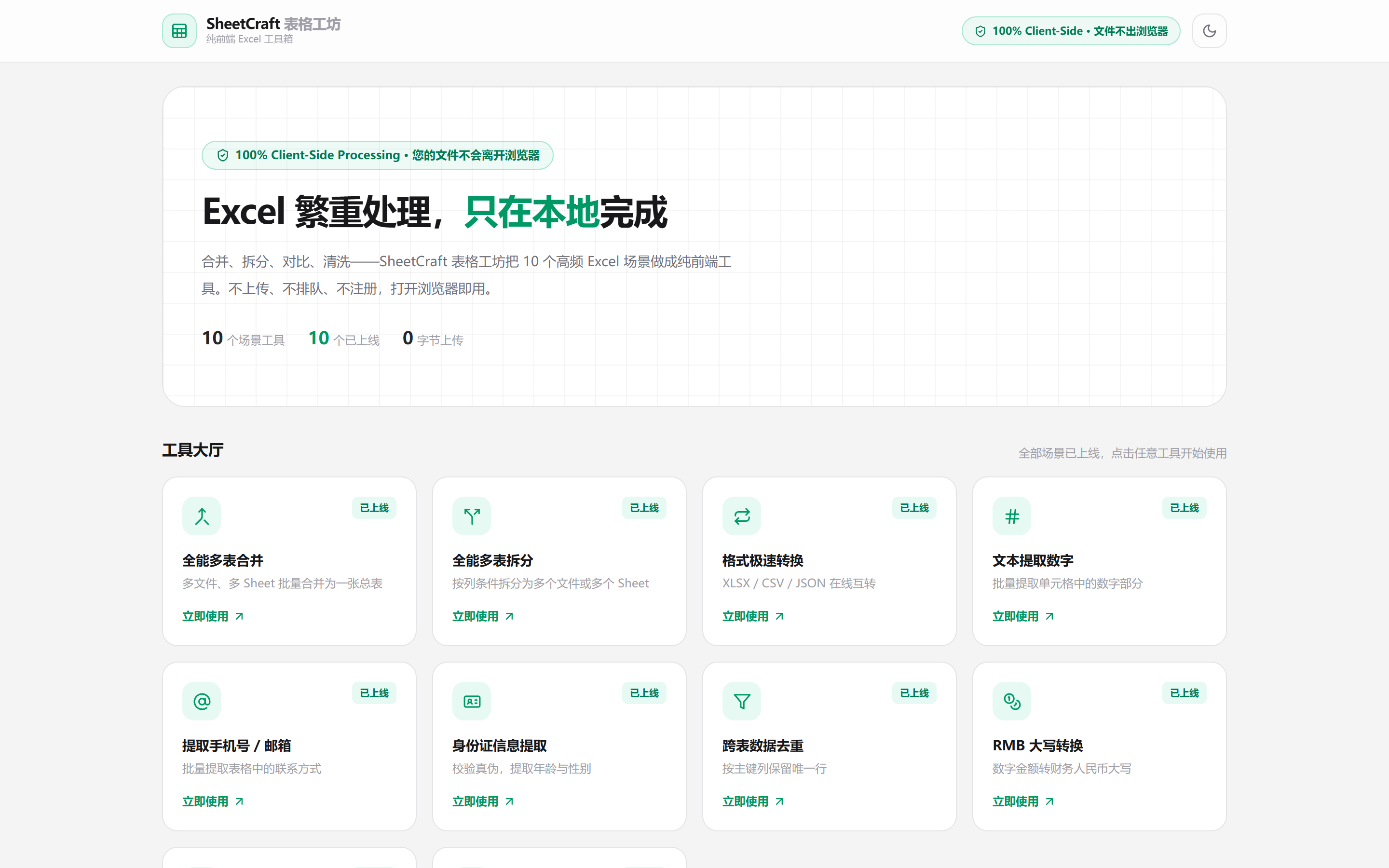Click the SheetCraft 表格工坊 title text
Image resolution: width=1389 pixels, height=868 pixels.
coord(273,24)
